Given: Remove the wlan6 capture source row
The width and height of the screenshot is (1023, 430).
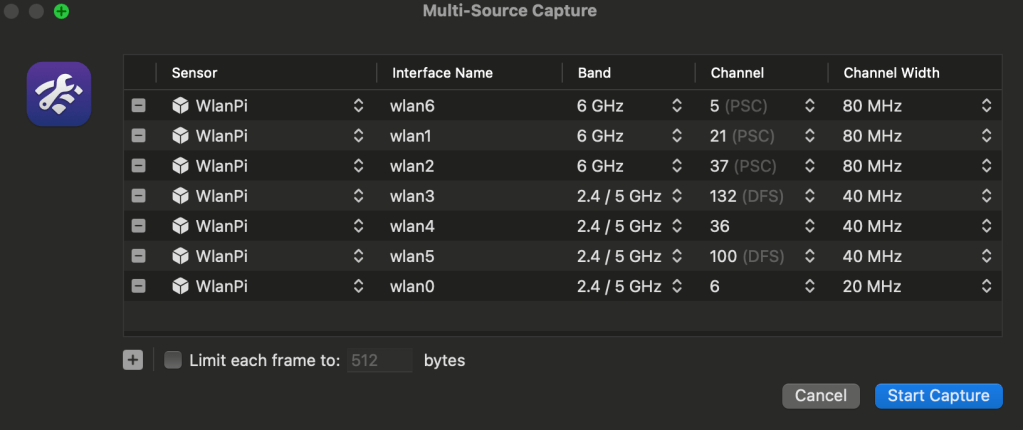Looking at the screenshot, I should (x=139, y=105).
